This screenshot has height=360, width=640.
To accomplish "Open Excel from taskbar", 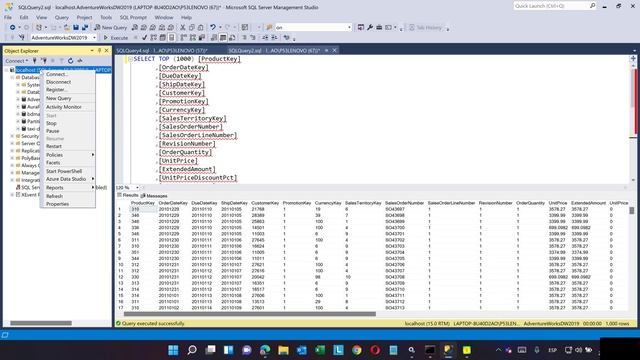I will (320, 350).
